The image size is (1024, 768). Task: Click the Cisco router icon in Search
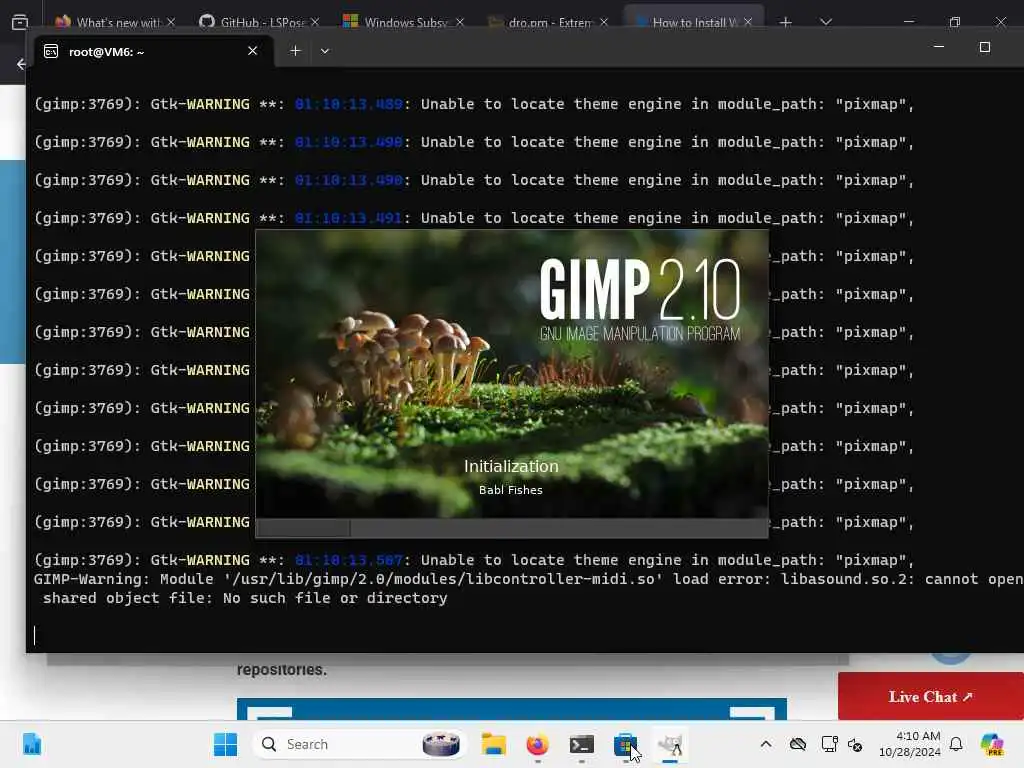click(x=441, y=744)
